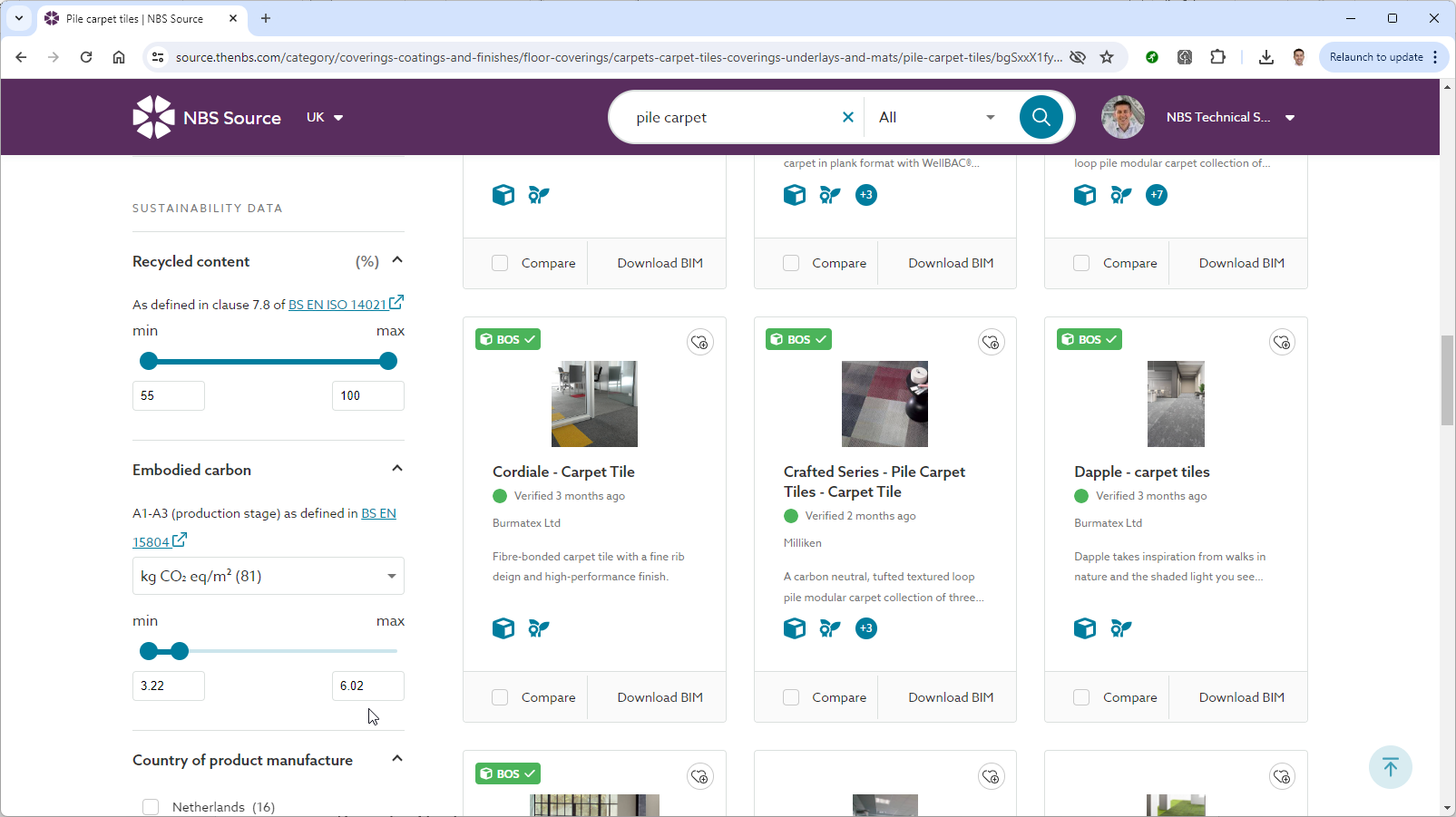Open the UK region dropdown
The height and width of the screenshot is (817, 1456).
[x=325, y=117]
